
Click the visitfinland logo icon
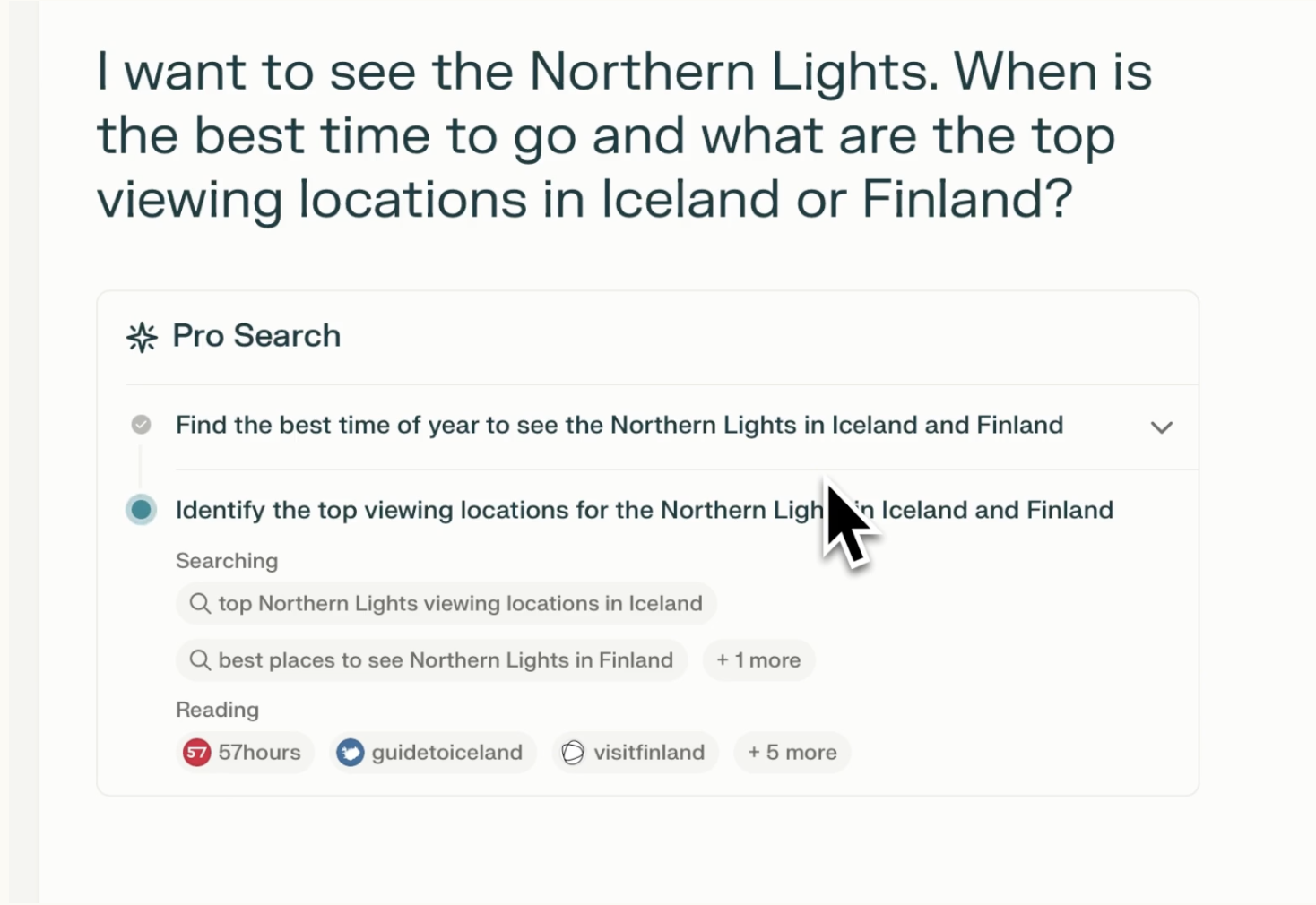pyautogui.click(x=573, y=753)
